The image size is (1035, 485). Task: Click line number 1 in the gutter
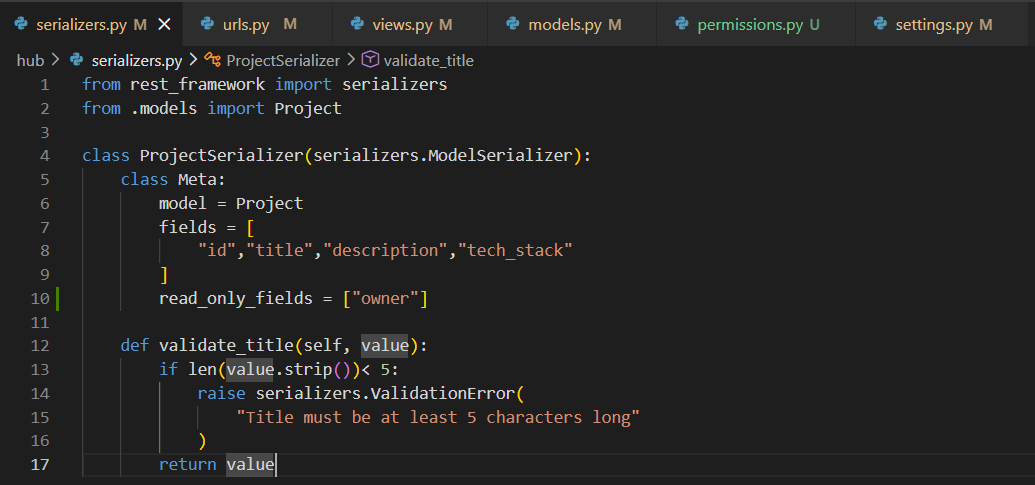(x=44, y=84)
